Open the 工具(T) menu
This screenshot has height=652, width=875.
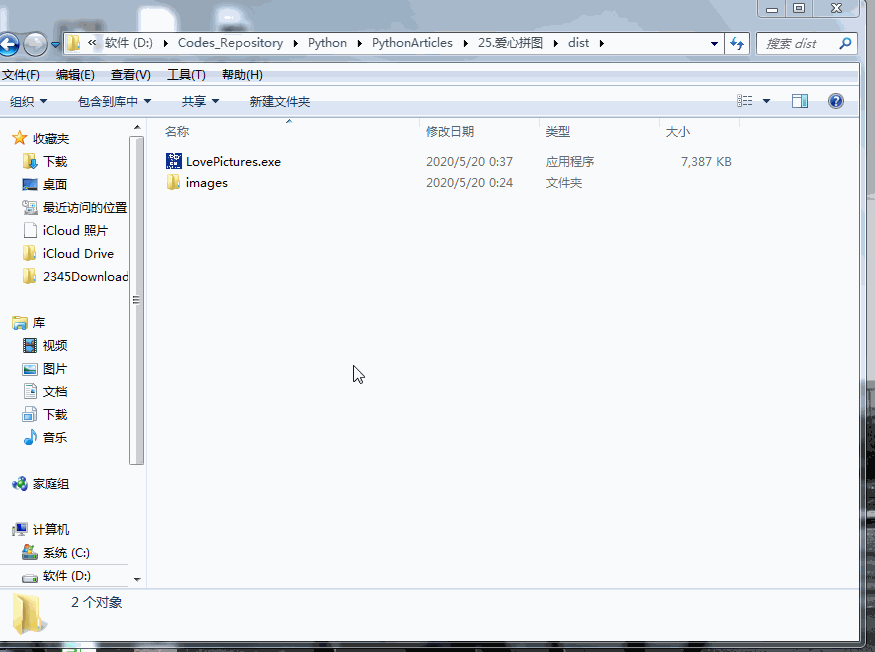186,75
